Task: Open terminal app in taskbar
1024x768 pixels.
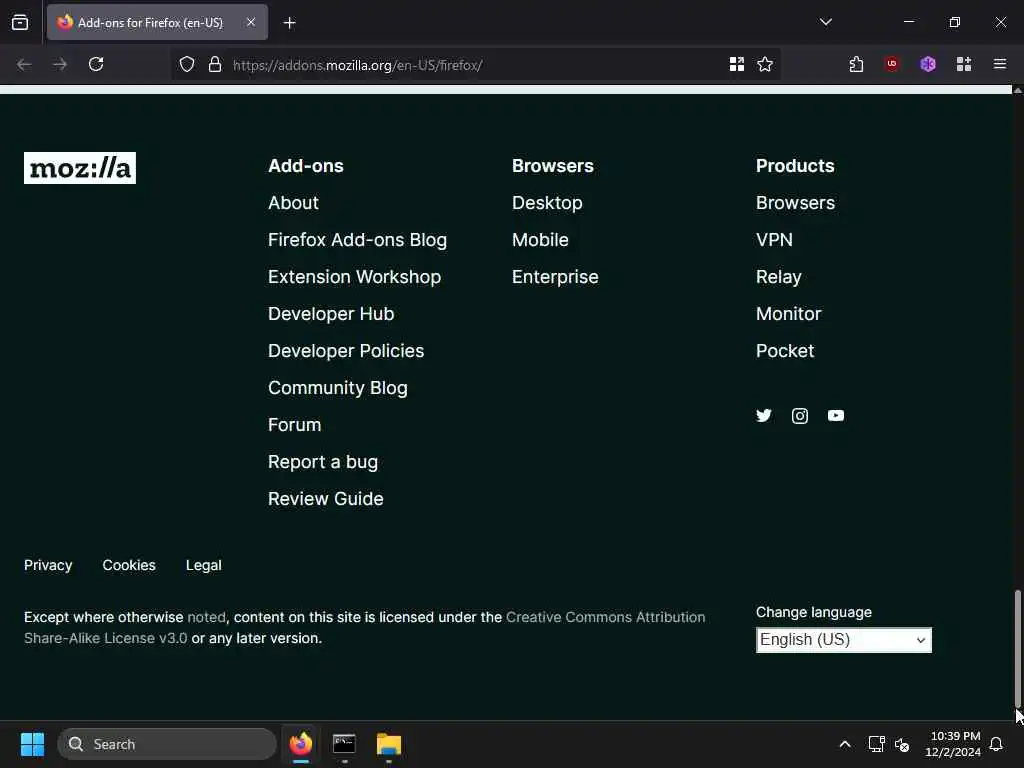Action: coord(344,744)
